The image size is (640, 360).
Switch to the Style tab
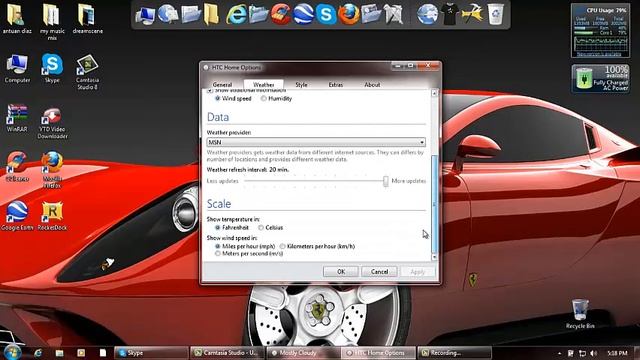[301, 84]
